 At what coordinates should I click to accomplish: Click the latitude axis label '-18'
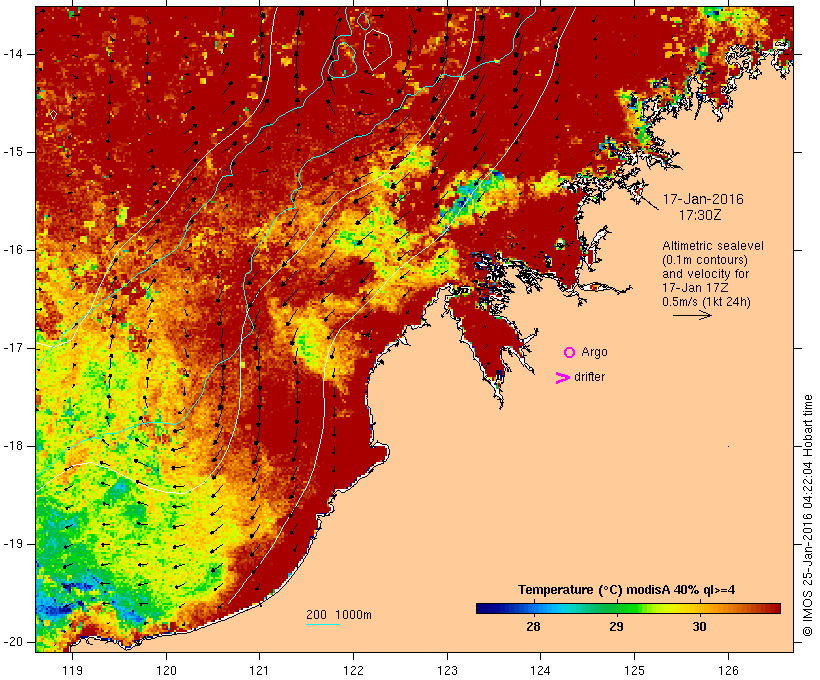click(13, 446)
